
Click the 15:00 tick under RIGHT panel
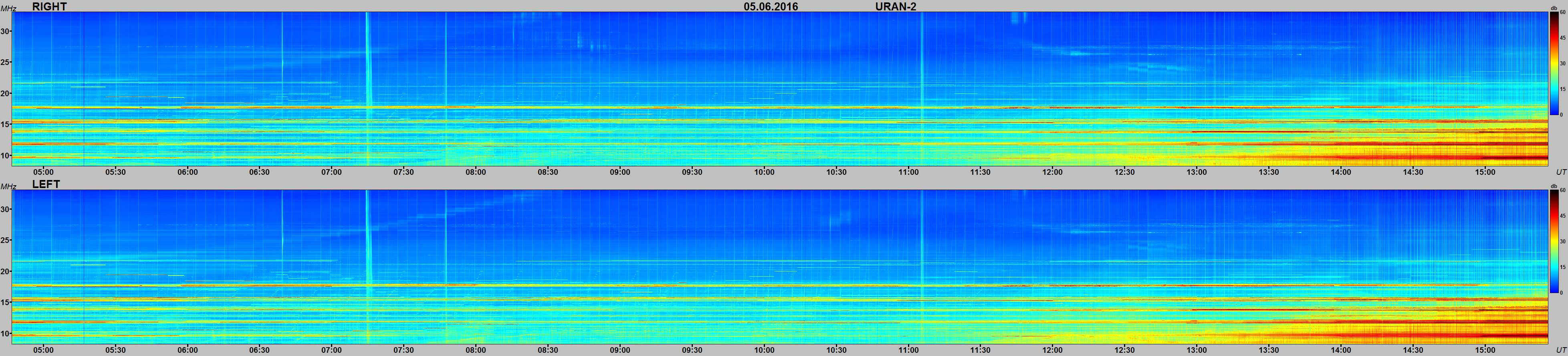tap(1485, 172)
